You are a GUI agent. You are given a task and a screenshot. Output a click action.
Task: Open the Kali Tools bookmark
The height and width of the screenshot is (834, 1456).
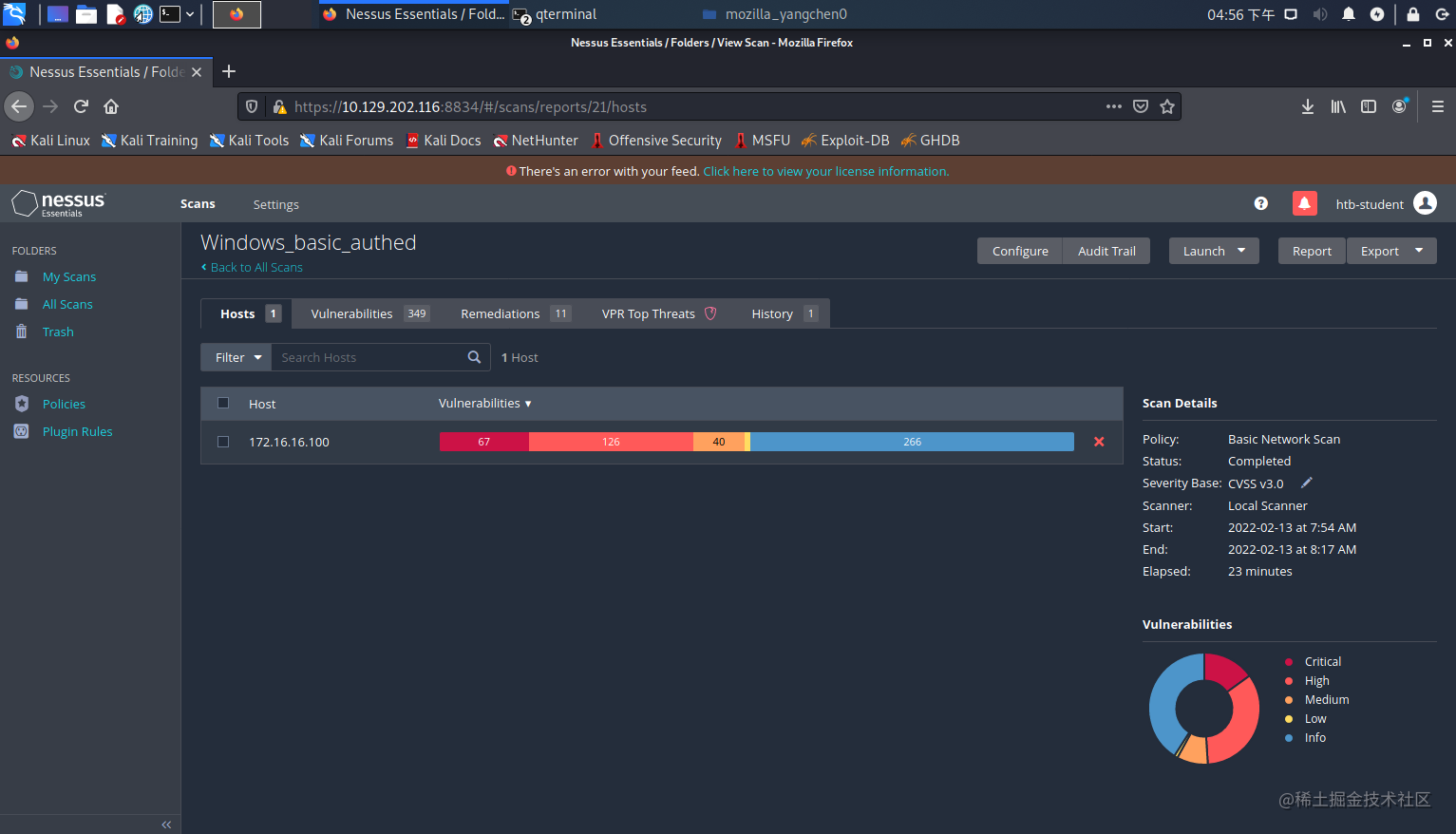click(x=249, y=141)
